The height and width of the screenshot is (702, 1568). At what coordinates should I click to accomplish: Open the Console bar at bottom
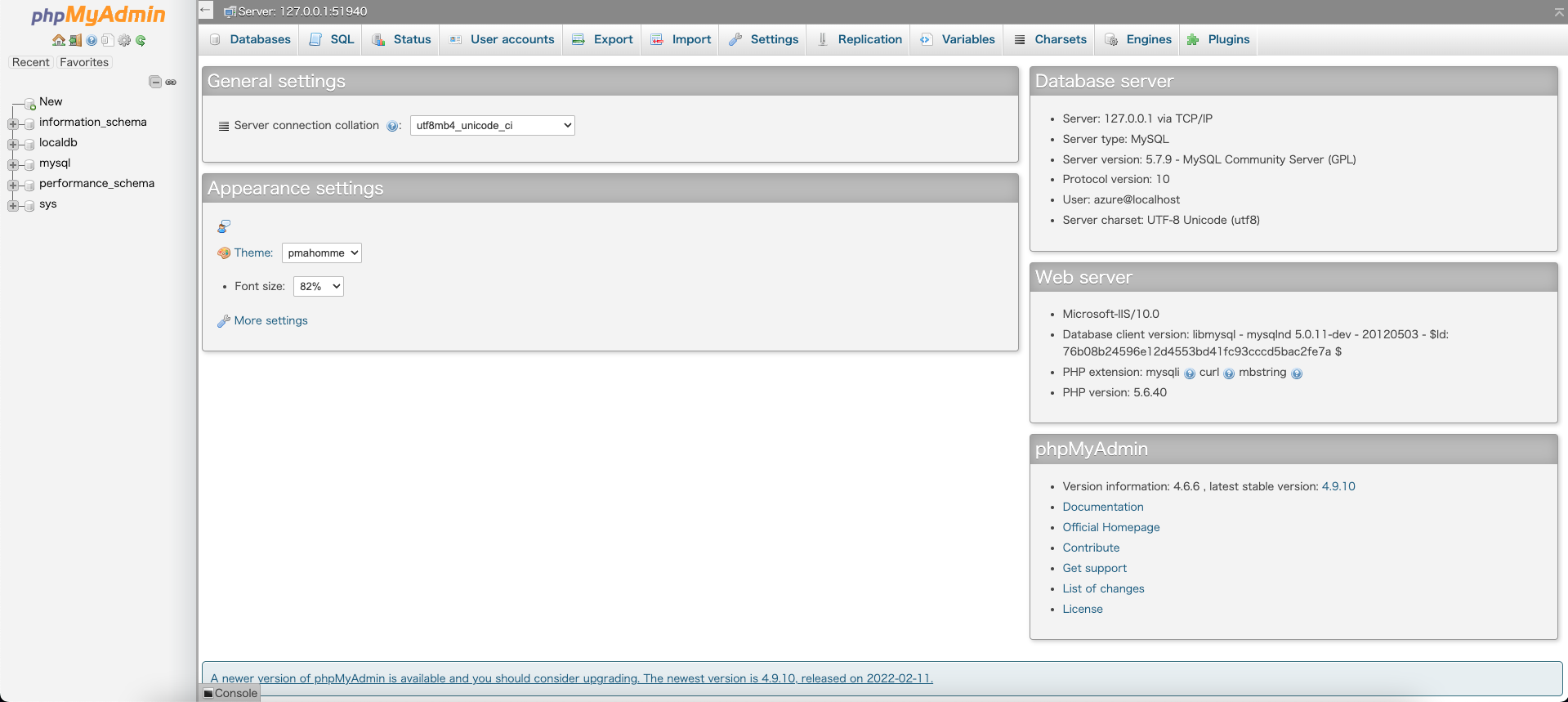230,693
